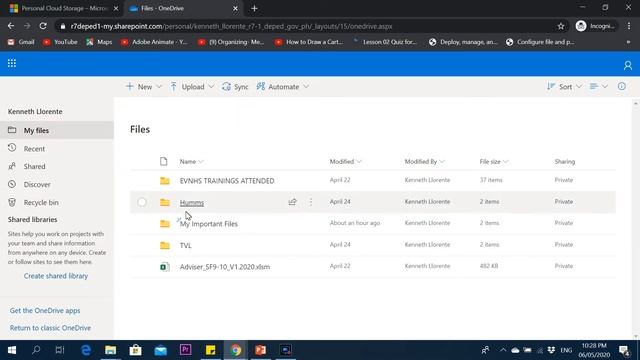
Task: Click the Sync toolbar button
Action: pyautogui.click(x=235, y=87)
